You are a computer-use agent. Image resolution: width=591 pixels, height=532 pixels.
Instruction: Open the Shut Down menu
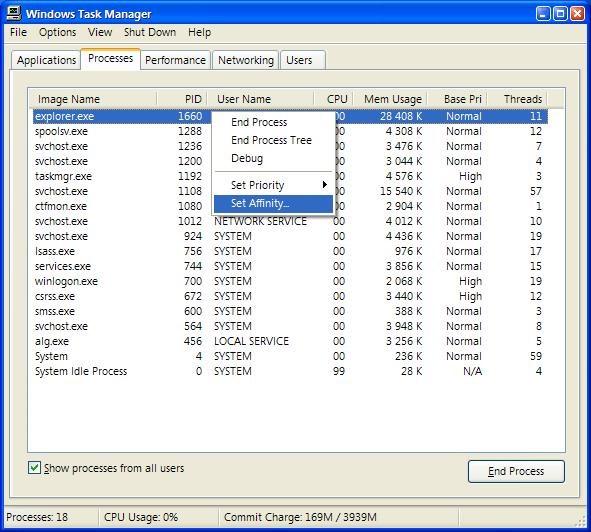150,32
